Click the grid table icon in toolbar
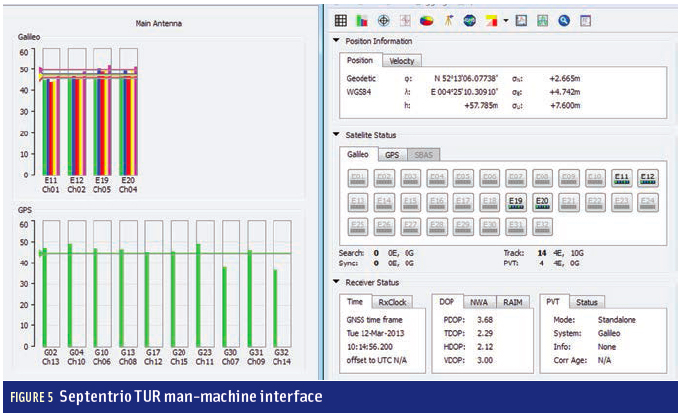The image size is (683, 418). coord(341,19)
